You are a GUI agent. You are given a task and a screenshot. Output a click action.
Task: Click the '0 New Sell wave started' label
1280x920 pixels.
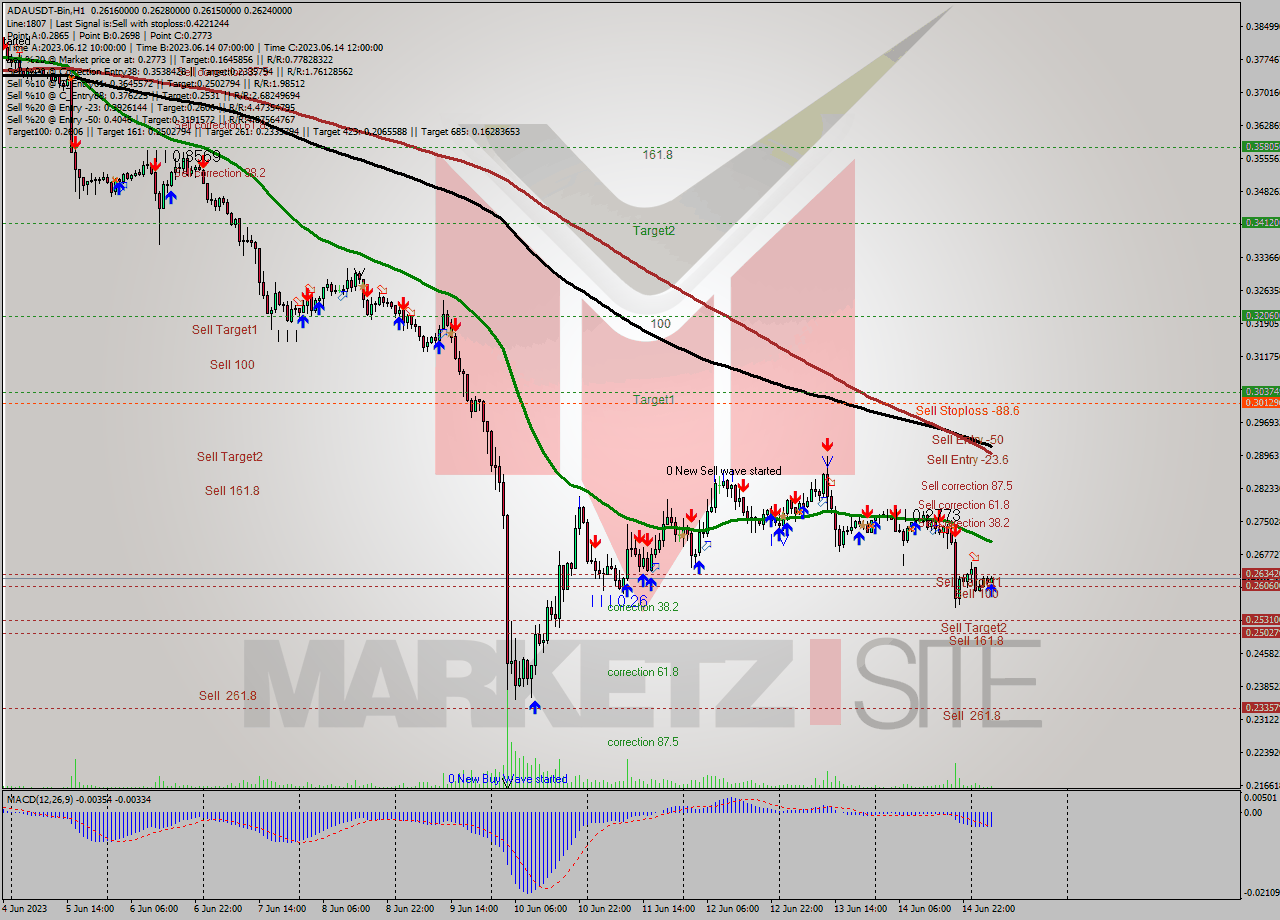(724, 470)
